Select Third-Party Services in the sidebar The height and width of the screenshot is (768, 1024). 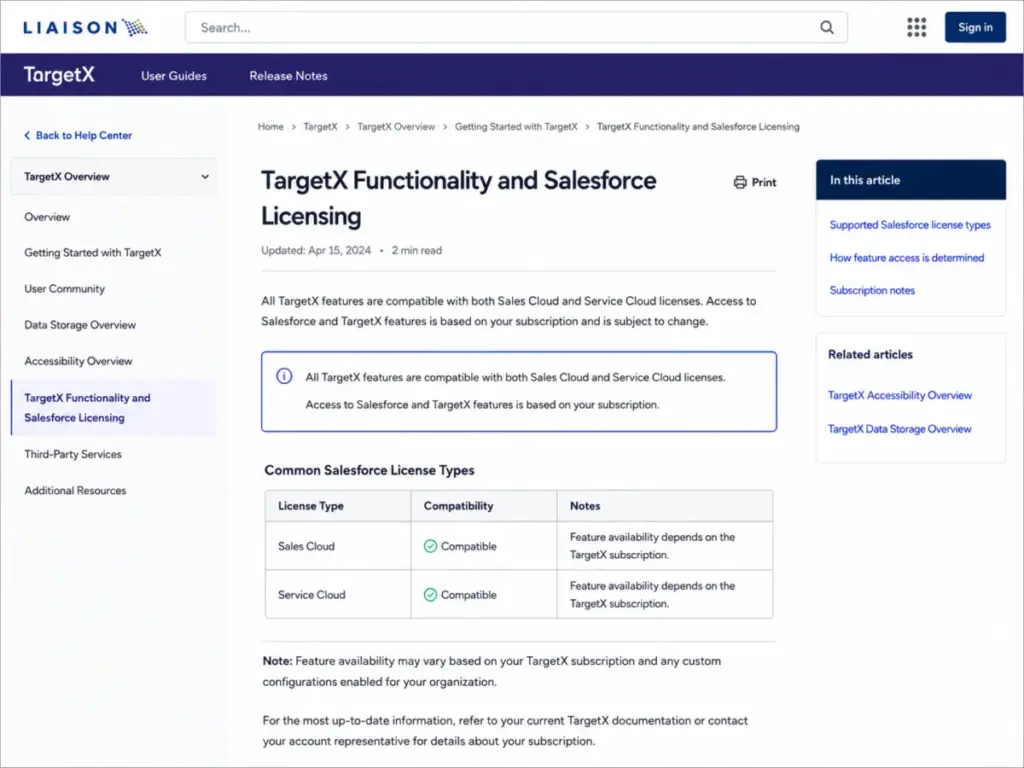point(73,454)
